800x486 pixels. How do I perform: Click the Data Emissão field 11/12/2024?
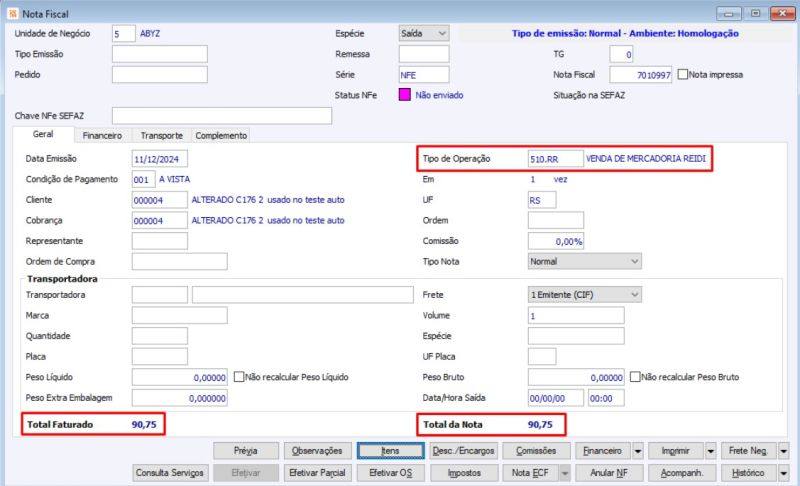160,159
